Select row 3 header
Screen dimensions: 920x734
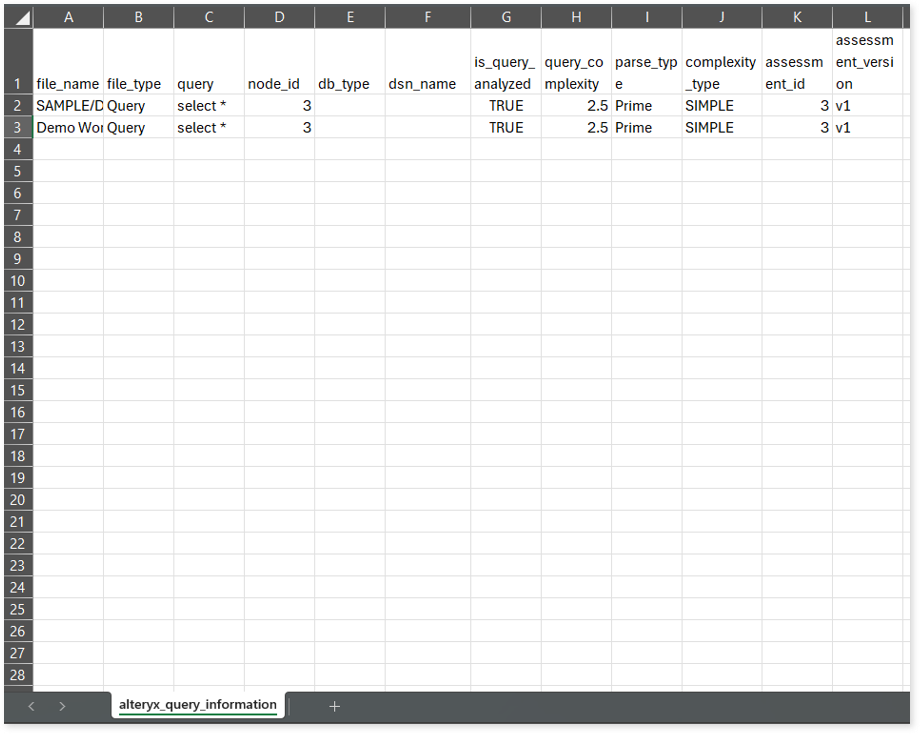(17, 128)
